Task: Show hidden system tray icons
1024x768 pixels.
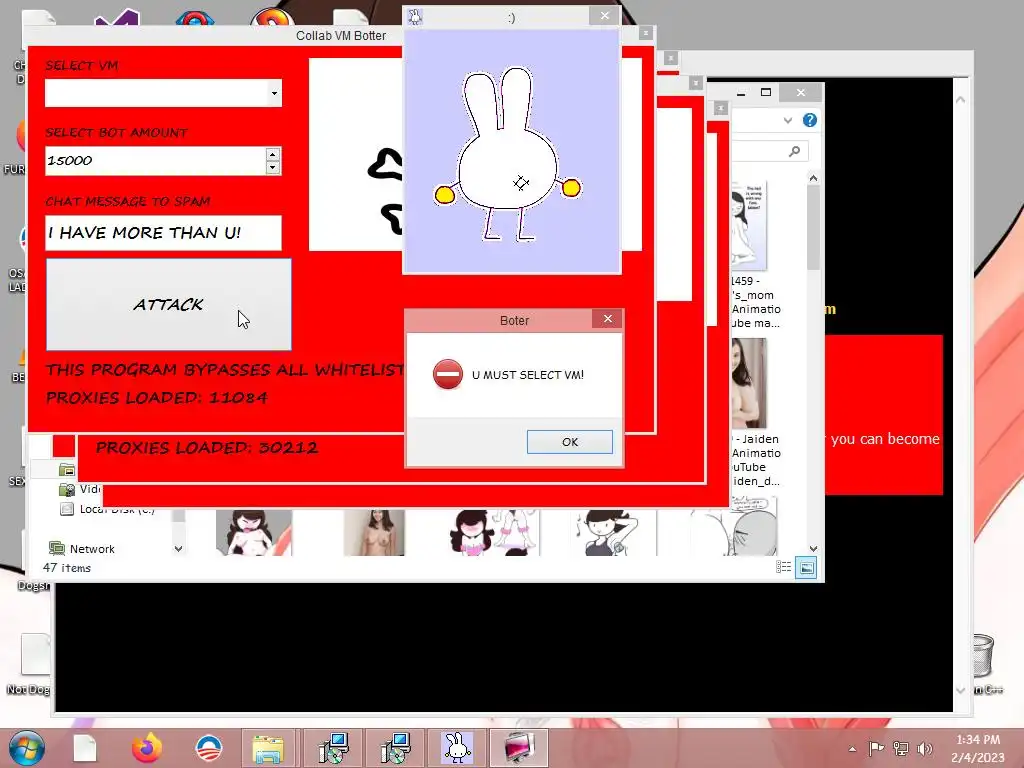Action: coord(852,749)
